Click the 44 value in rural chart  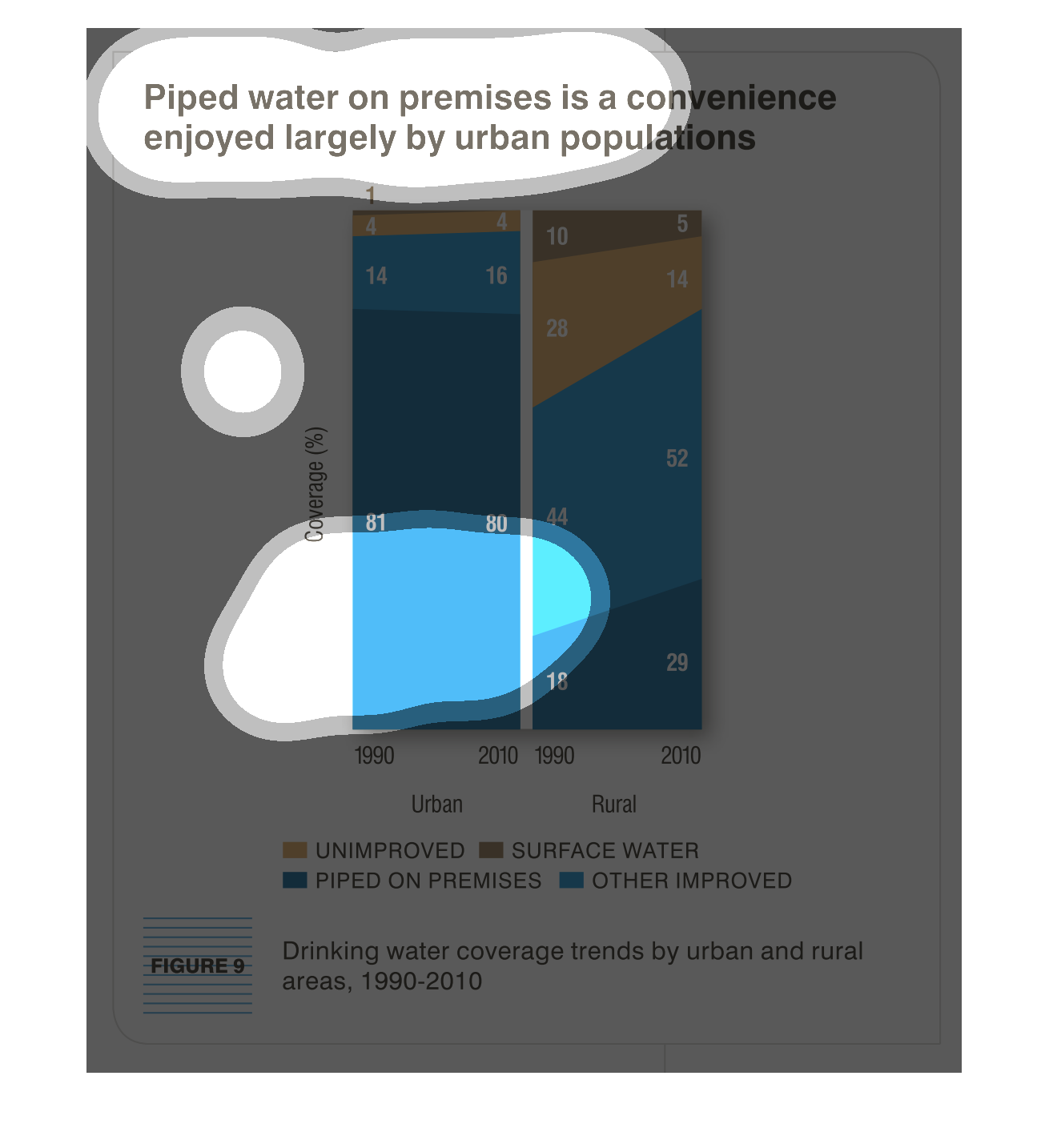[557, 516]
